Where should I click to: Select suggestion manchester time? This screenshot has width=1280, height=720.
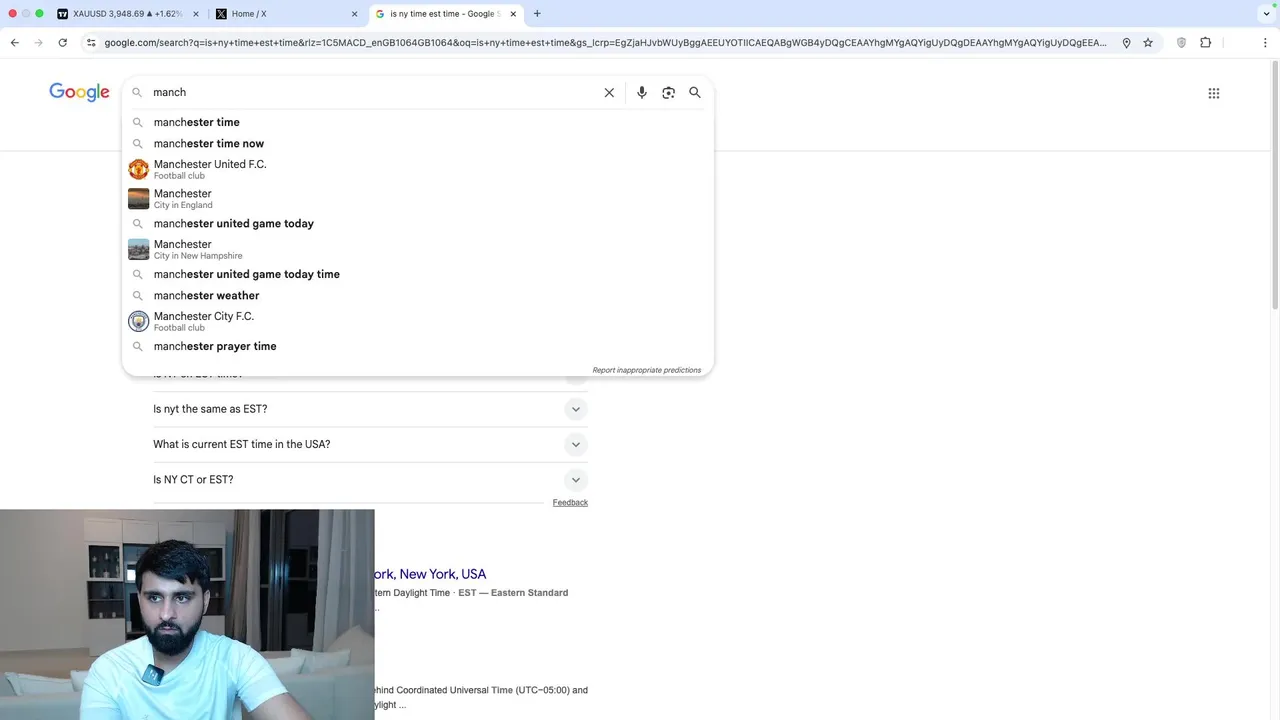coord(418,122)
